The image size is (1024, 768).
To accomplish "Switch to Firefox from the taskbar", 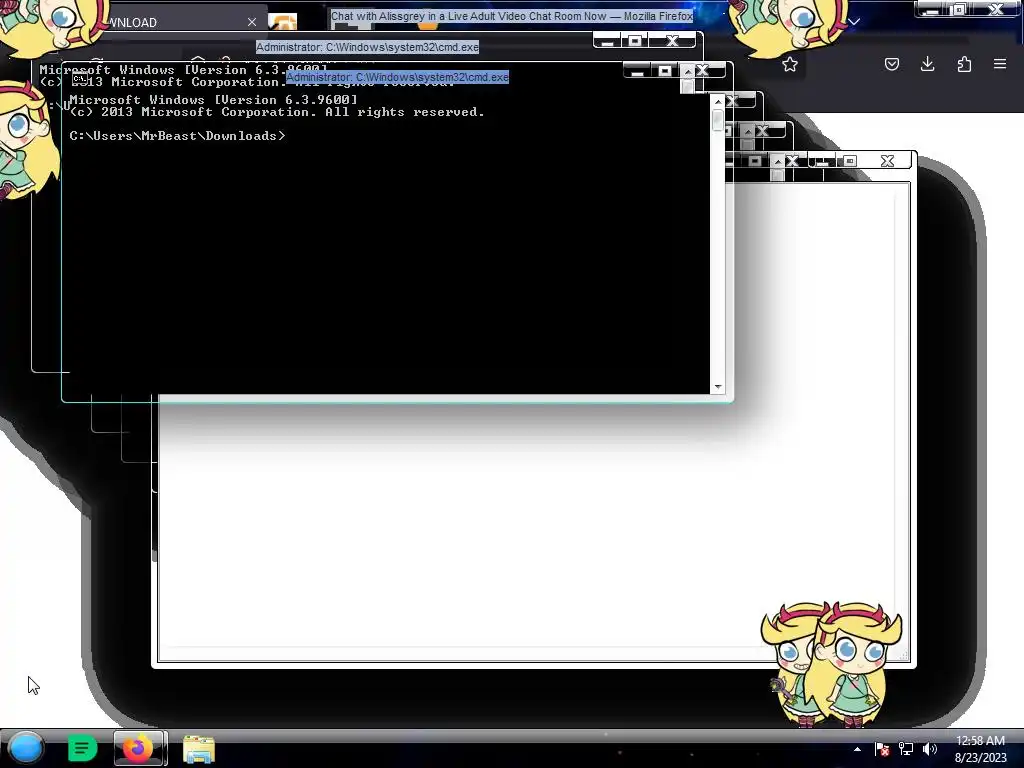I will (x=139, y=748).
